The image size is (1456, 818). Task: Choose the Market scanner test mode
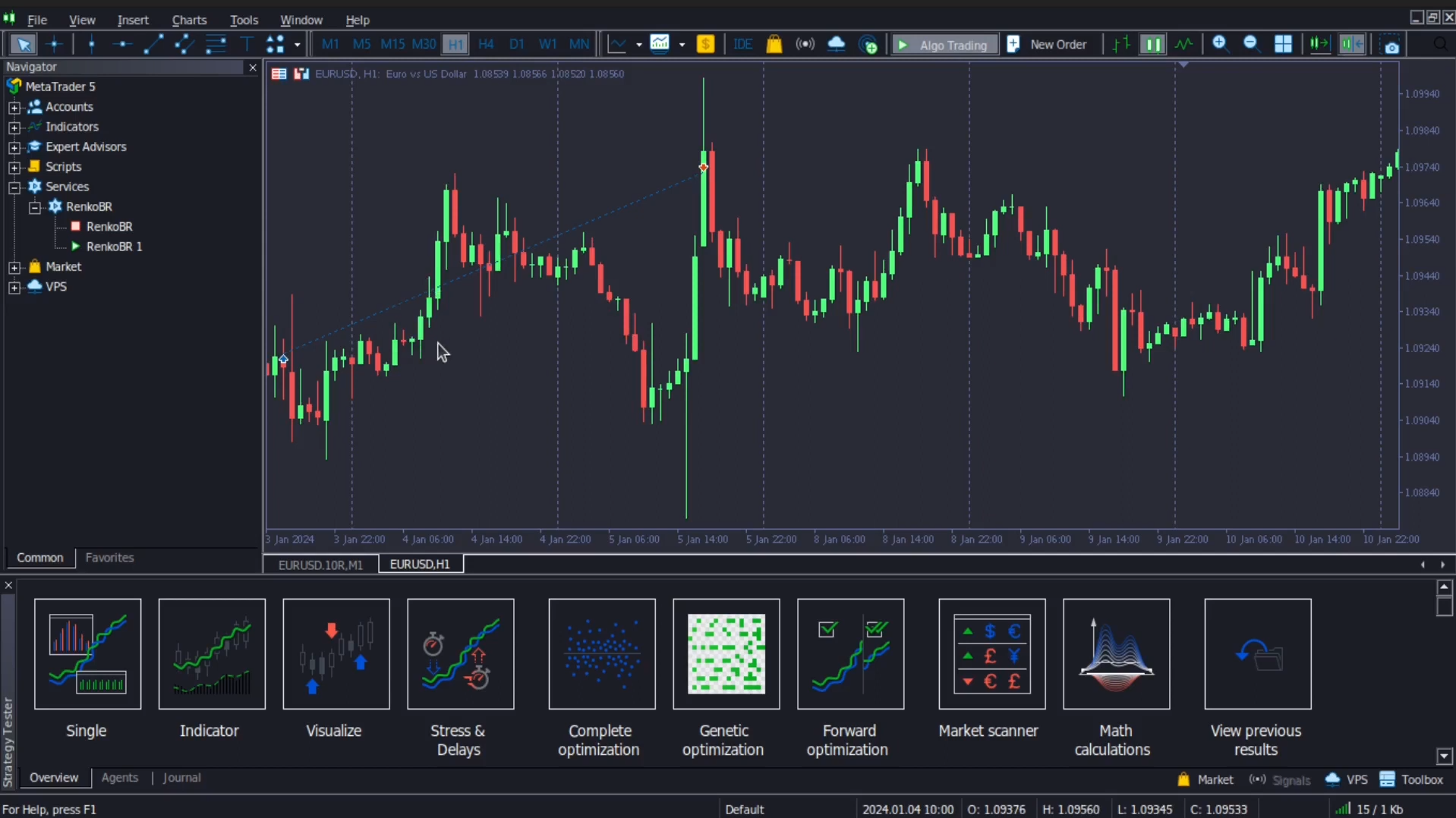991,669
